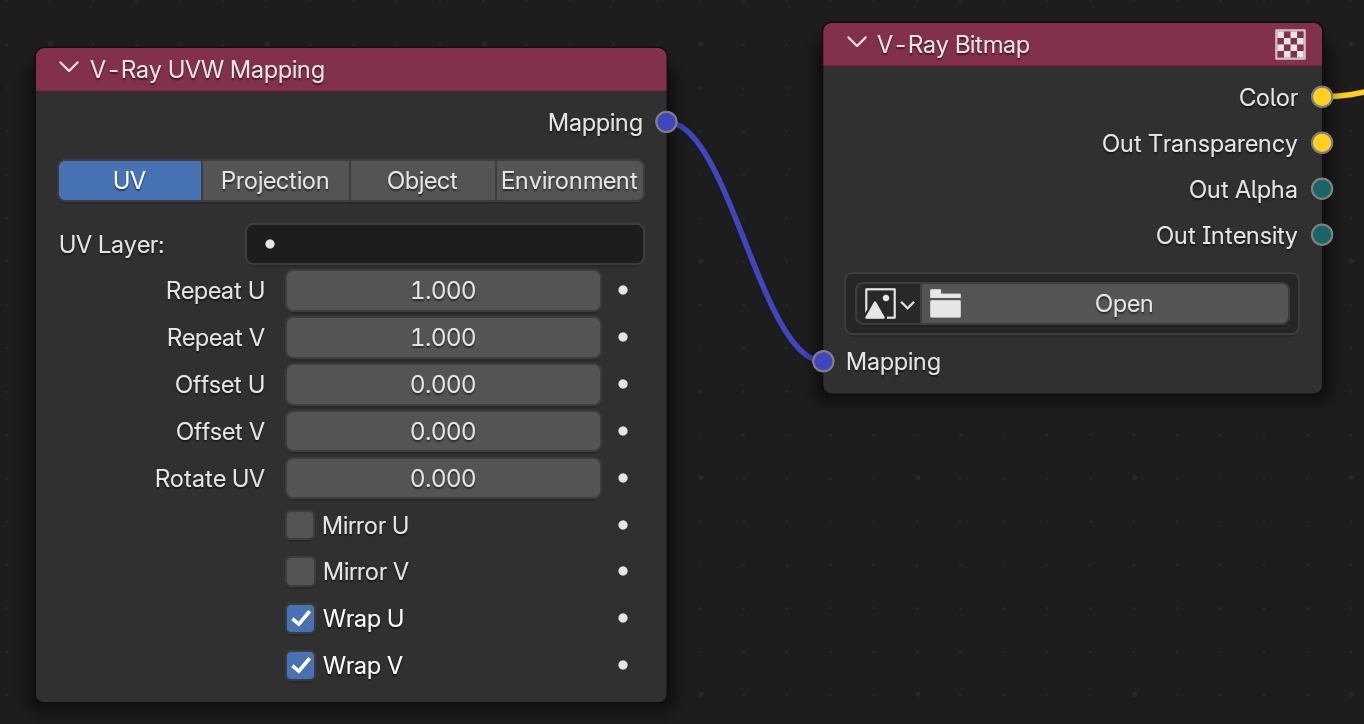Image resolution: width=1364 pixels, height=724 pixels.
Task: Click the Open image button
Action: (1105, 304)
